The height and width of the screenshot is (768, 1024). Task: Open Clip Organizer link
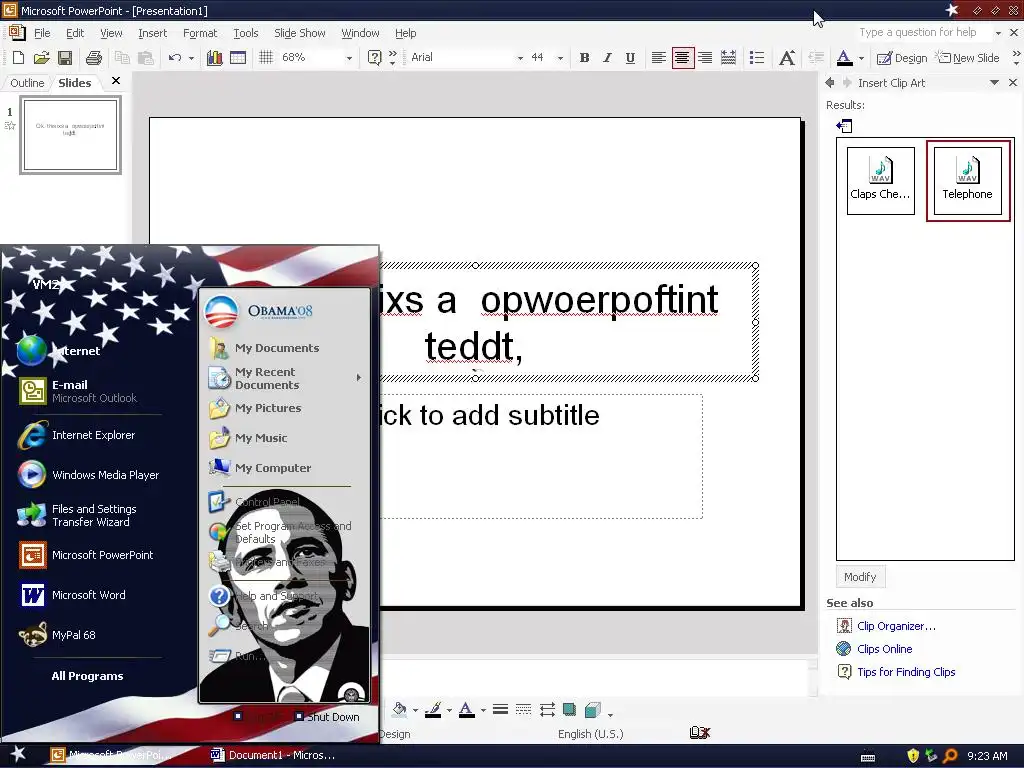(896, 626)
